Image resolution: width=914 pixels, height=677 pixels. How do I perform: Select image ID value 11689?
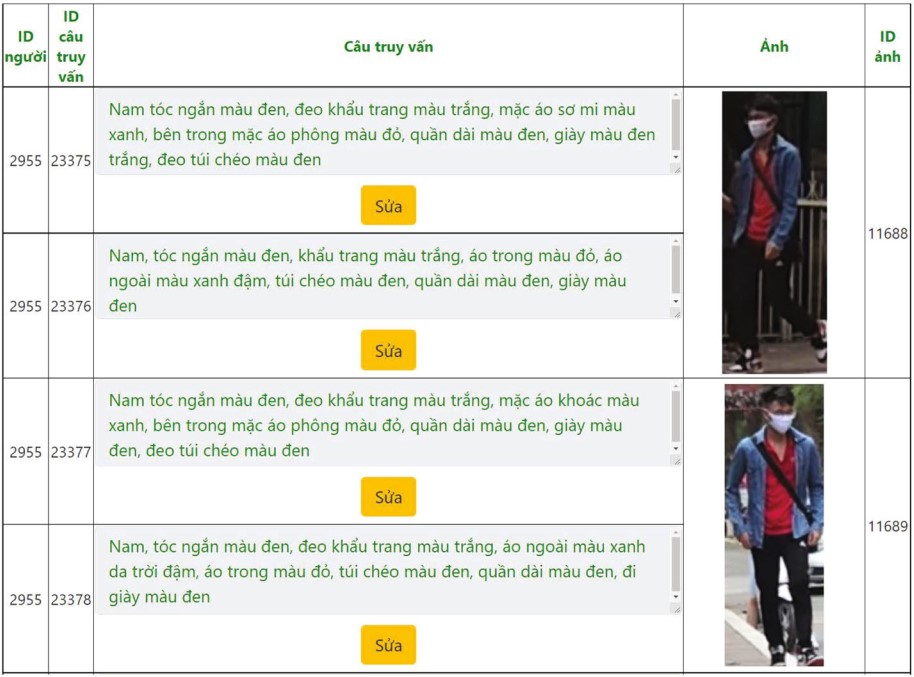point(888,526)
